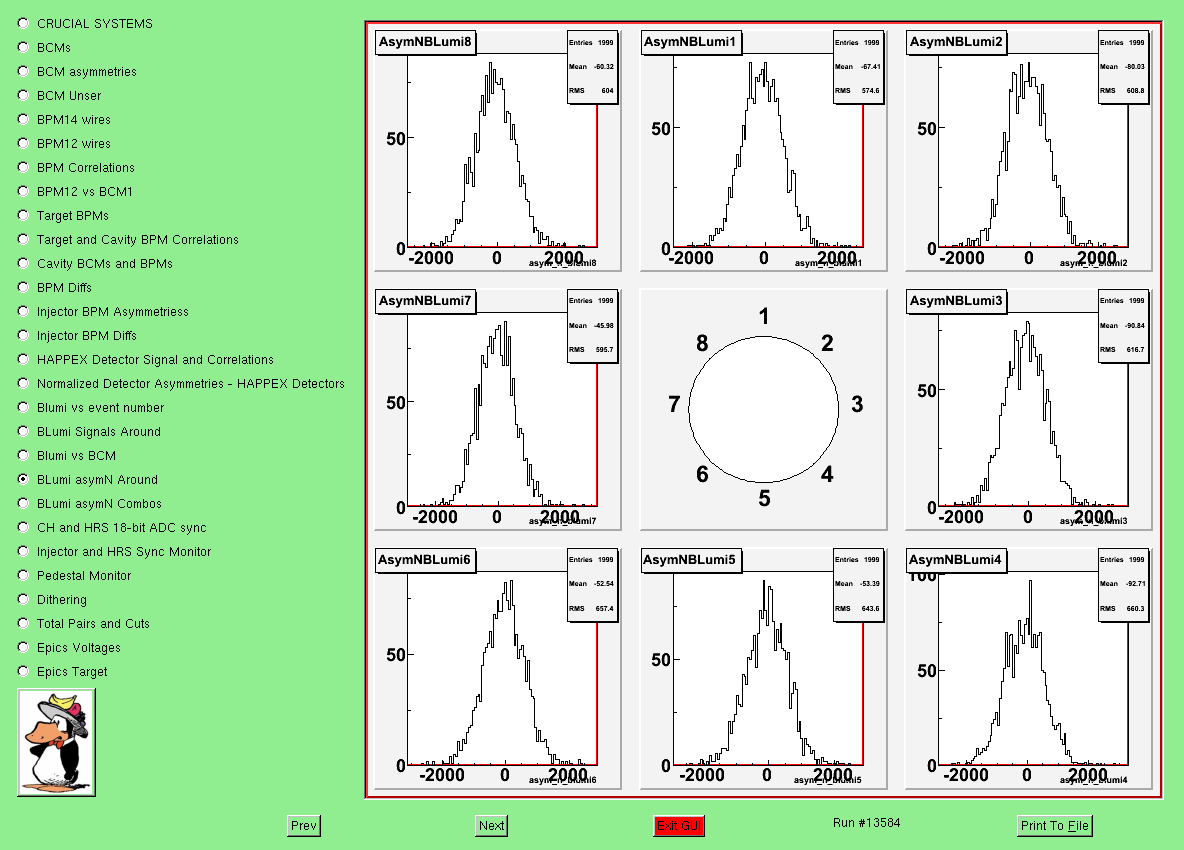Switch to BLumi asymN Combos
Image resolution: width=1184 pixels, height=850 pixels.
(x=23, y=504)
